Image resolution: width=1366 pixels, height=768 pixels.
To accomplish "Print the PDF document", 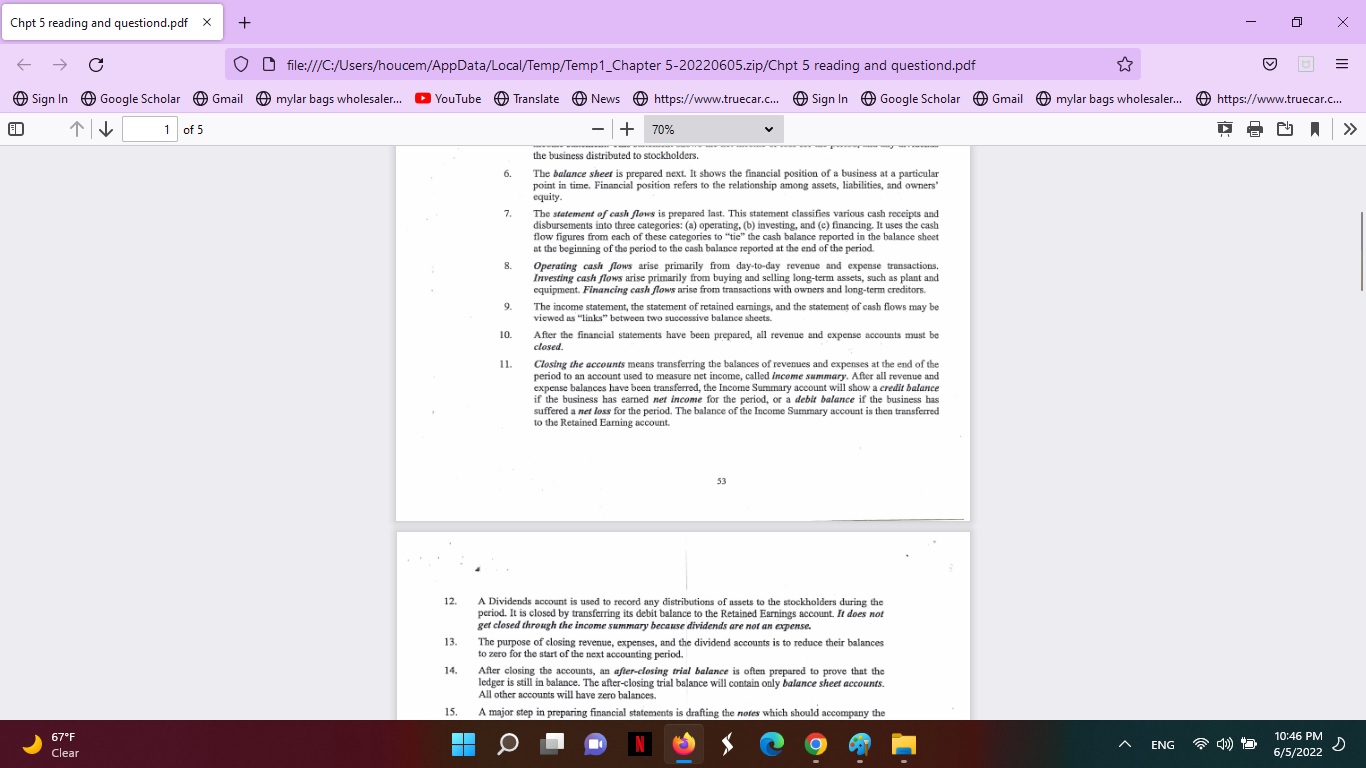I will pyautogui.click(x=1253, y=128).
